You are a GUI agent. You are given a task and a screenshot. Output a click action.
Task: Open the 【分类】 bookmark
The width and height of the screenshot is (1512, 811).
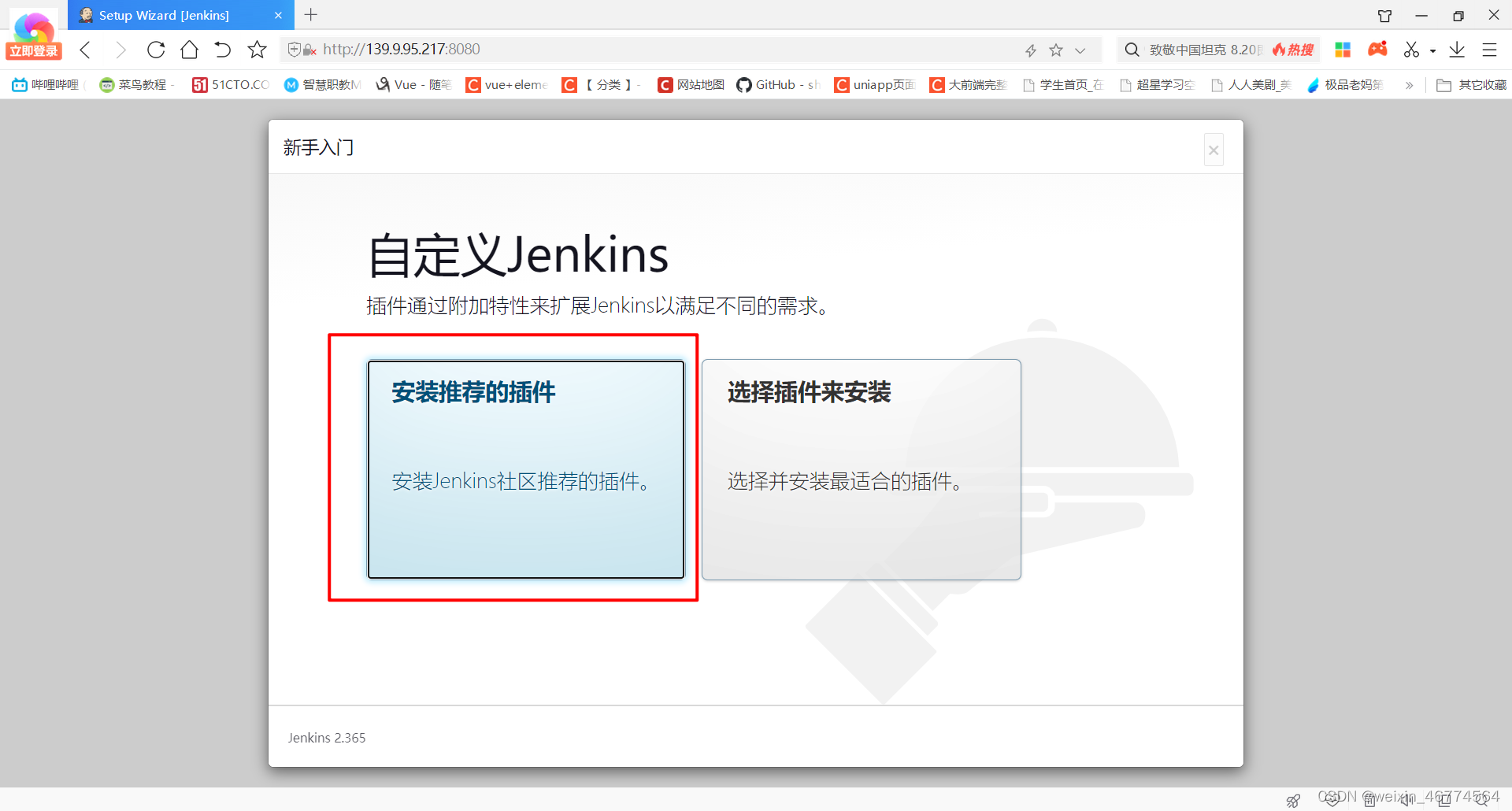602,85
